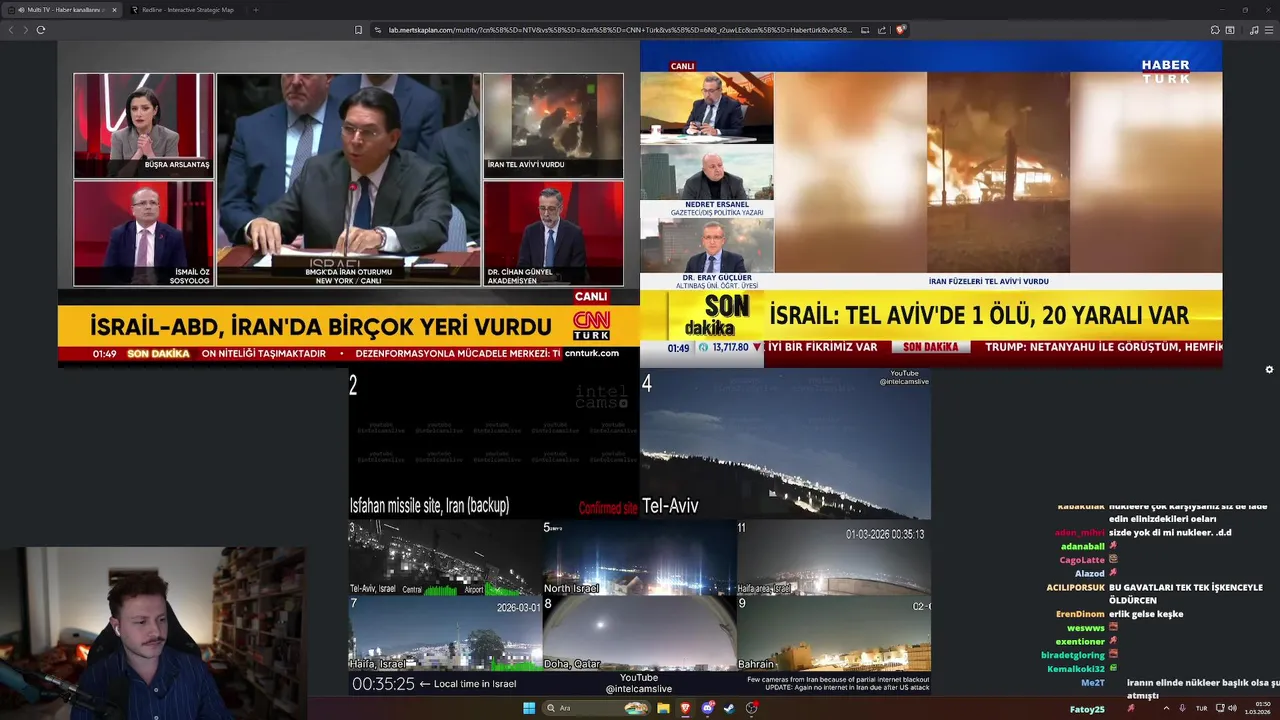Open Brave browser from the taskbar
Viewport: 1280px width, 720px height.
pos(686,708)
